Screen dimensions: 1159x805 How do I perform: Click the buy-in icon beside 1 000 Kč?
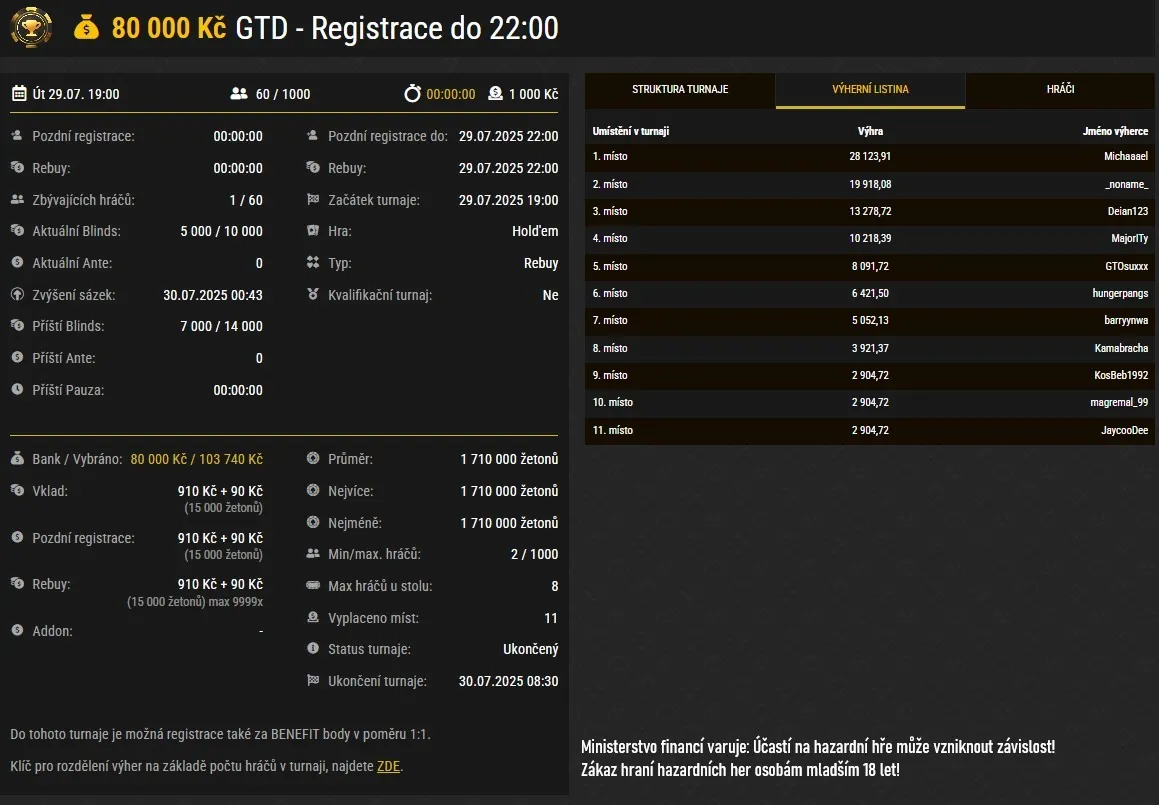point(495,94)
